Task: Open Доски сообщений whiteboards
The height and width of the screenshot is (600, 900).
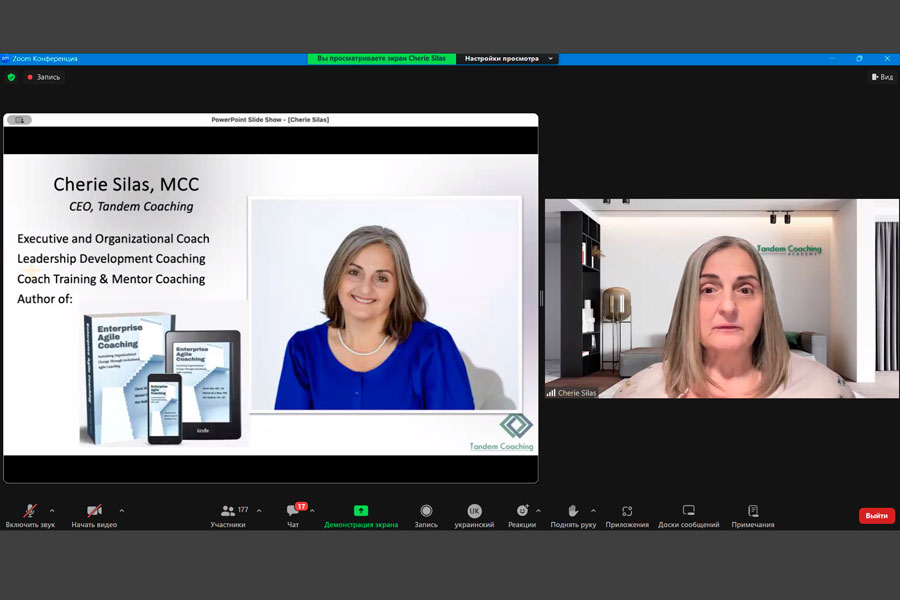Action: [x=688, y=511]
